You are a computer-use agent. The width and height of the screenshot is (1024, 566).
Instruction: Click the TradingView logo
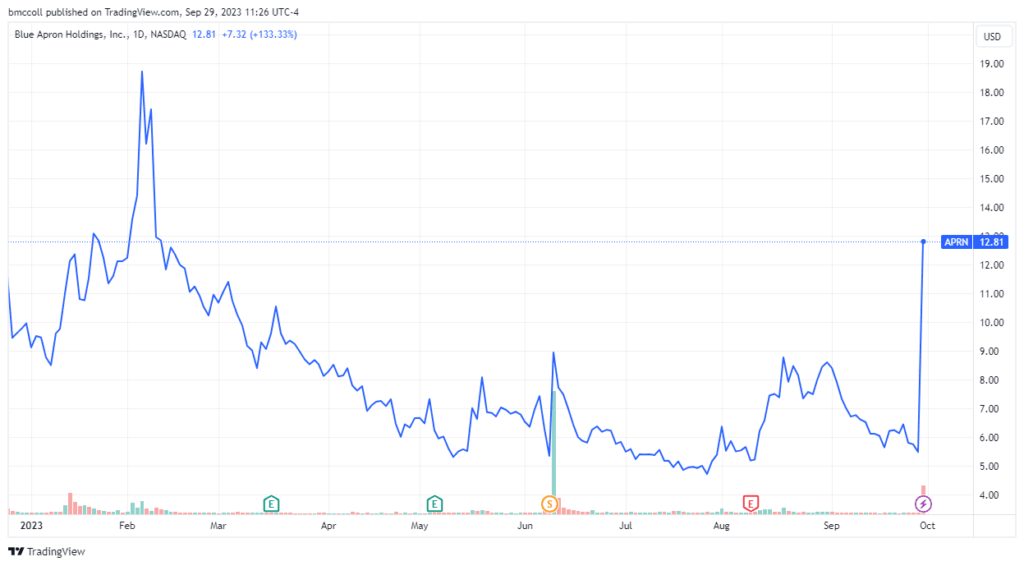(46, 552)
